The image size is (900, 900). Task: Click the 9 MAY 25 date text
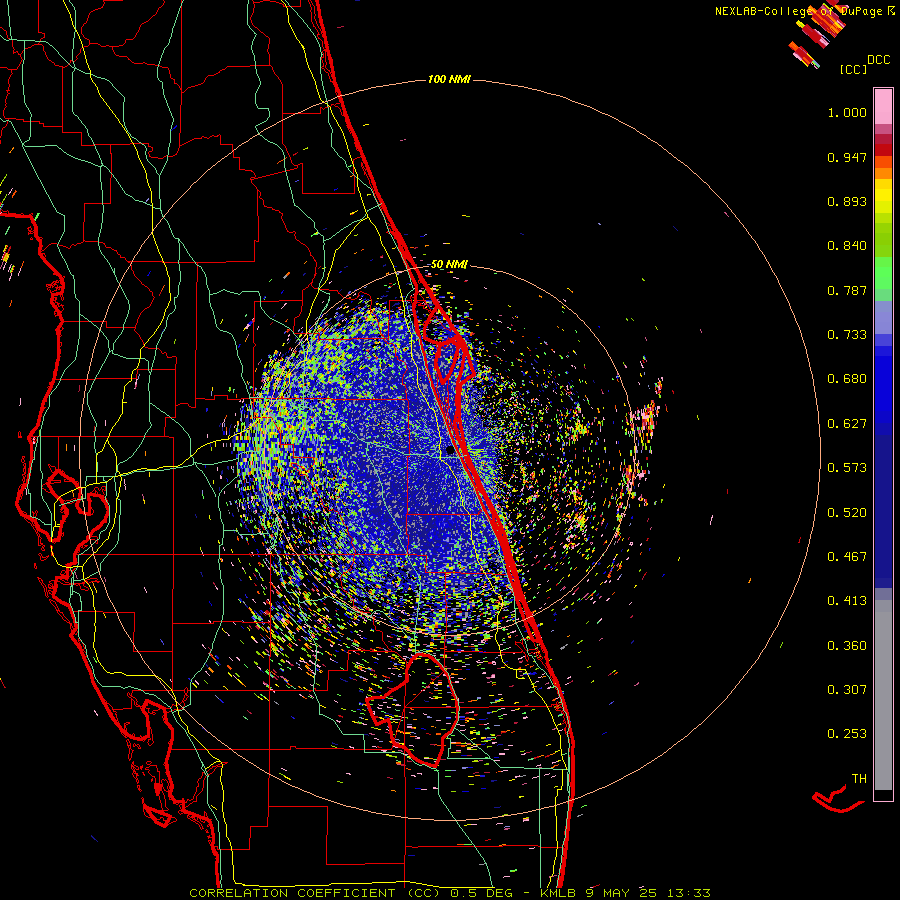(x=621, y=893)
